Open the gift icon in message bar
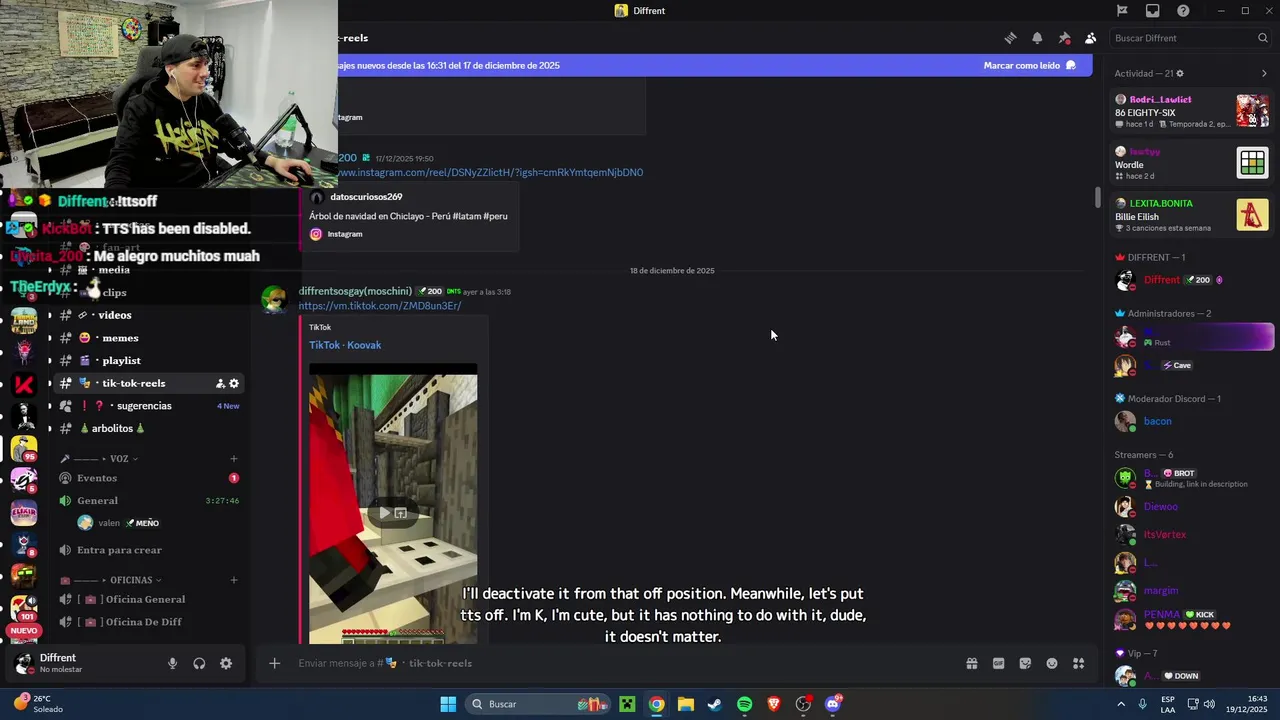Screen dimensions: 1280x720 (971, 663)
